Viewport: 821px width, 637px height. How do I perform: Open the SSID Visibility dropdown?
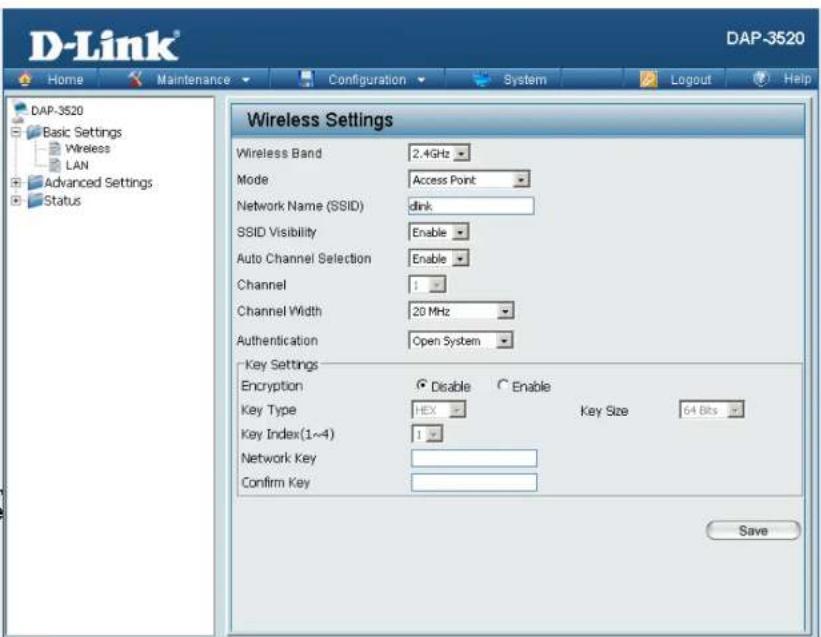click(x=439, y=232)
